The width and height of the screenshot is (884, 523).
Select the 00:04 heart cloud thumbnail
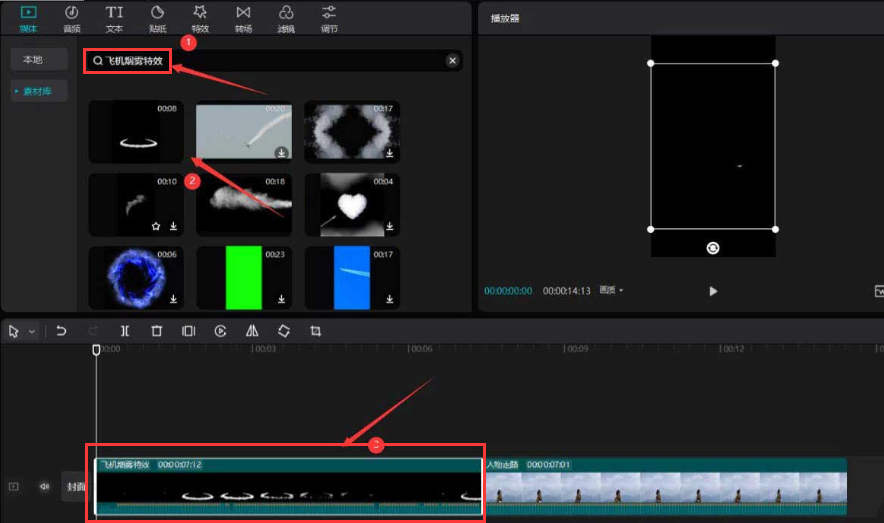(x=352, y=205)
